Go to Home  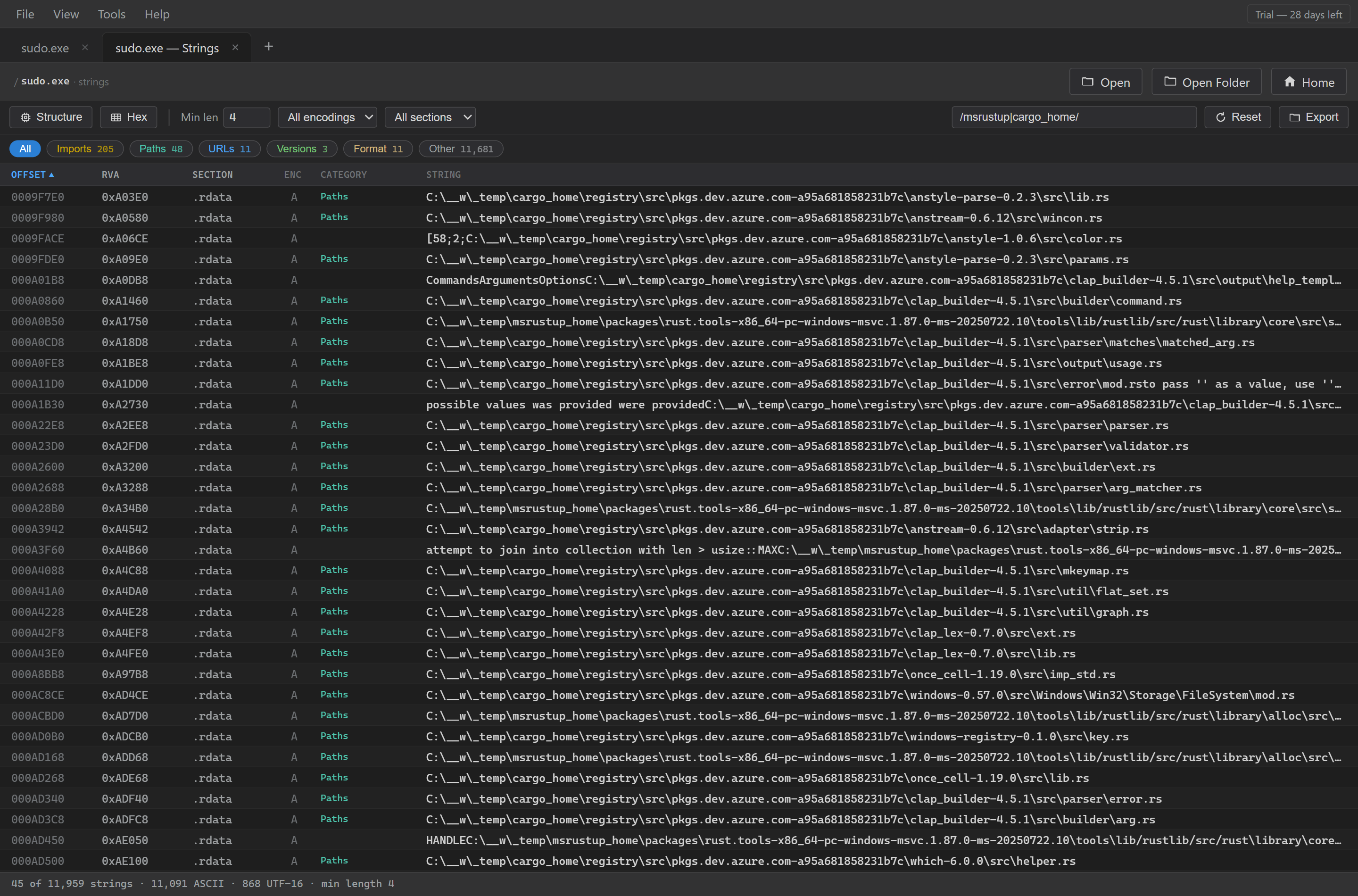[x=1308, y=82]
